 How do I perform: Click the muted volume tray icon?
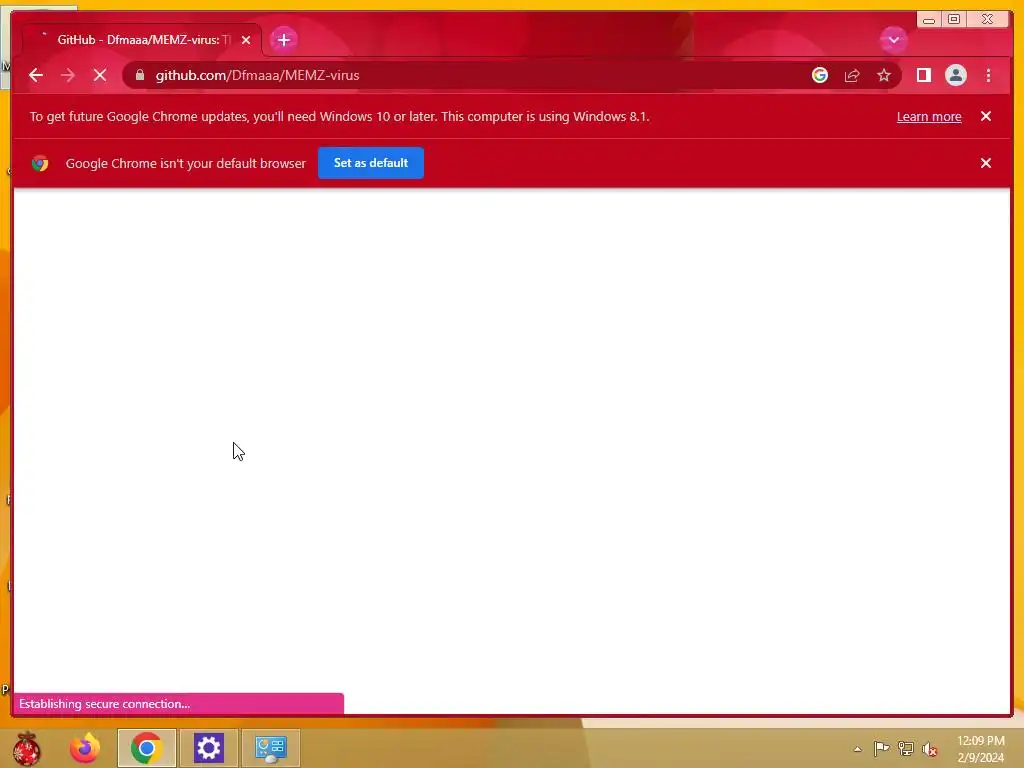click(930, 749)
